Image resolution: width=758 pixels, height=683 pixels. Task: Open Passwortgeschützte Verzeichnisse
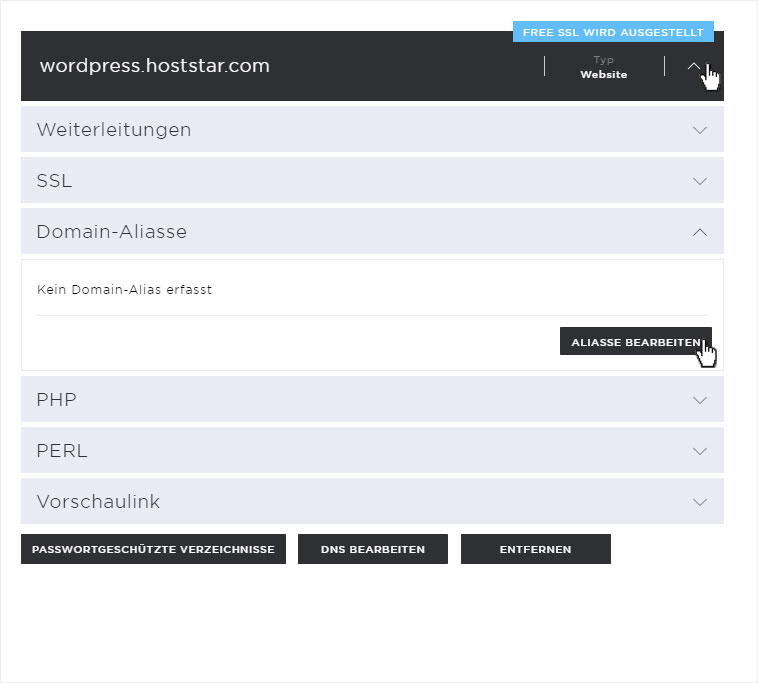(153, 549)
